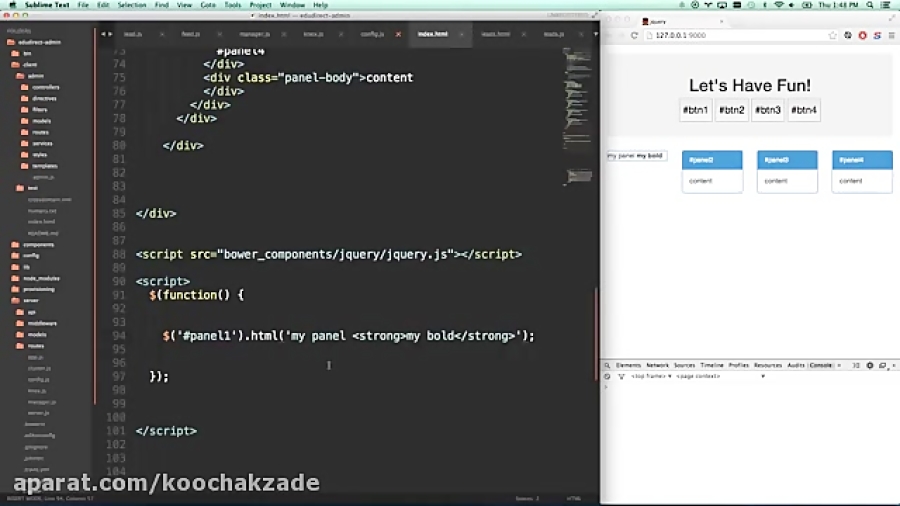The image size is (900, 506).
Task: Switch to DevTools Sources tab
Action: pos(684,365)
